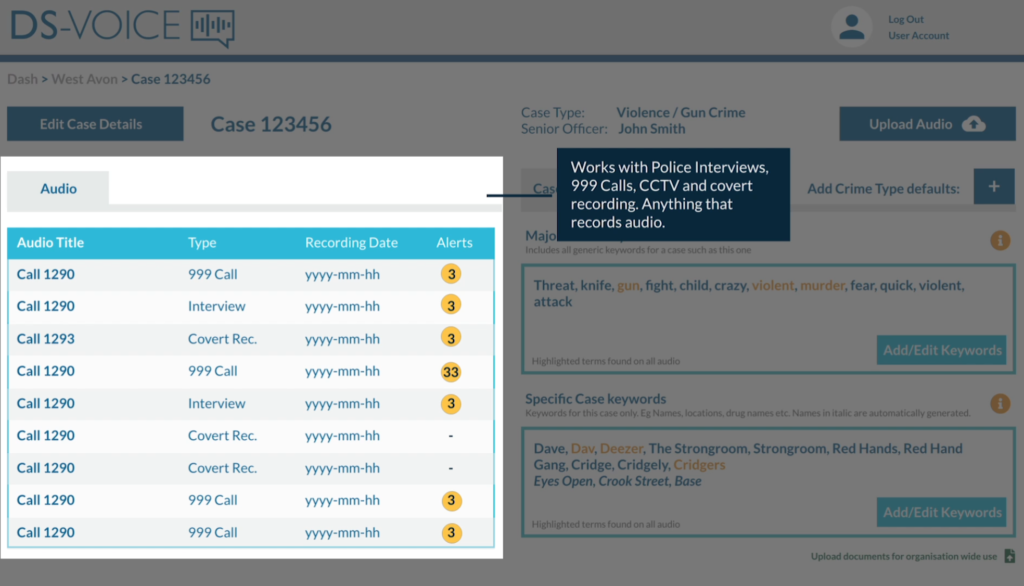The width and height of the screenshot is (1024, 586).
Task: Click Add/Edit Keywords for Specific Case keywords
Action: (941, 512)
